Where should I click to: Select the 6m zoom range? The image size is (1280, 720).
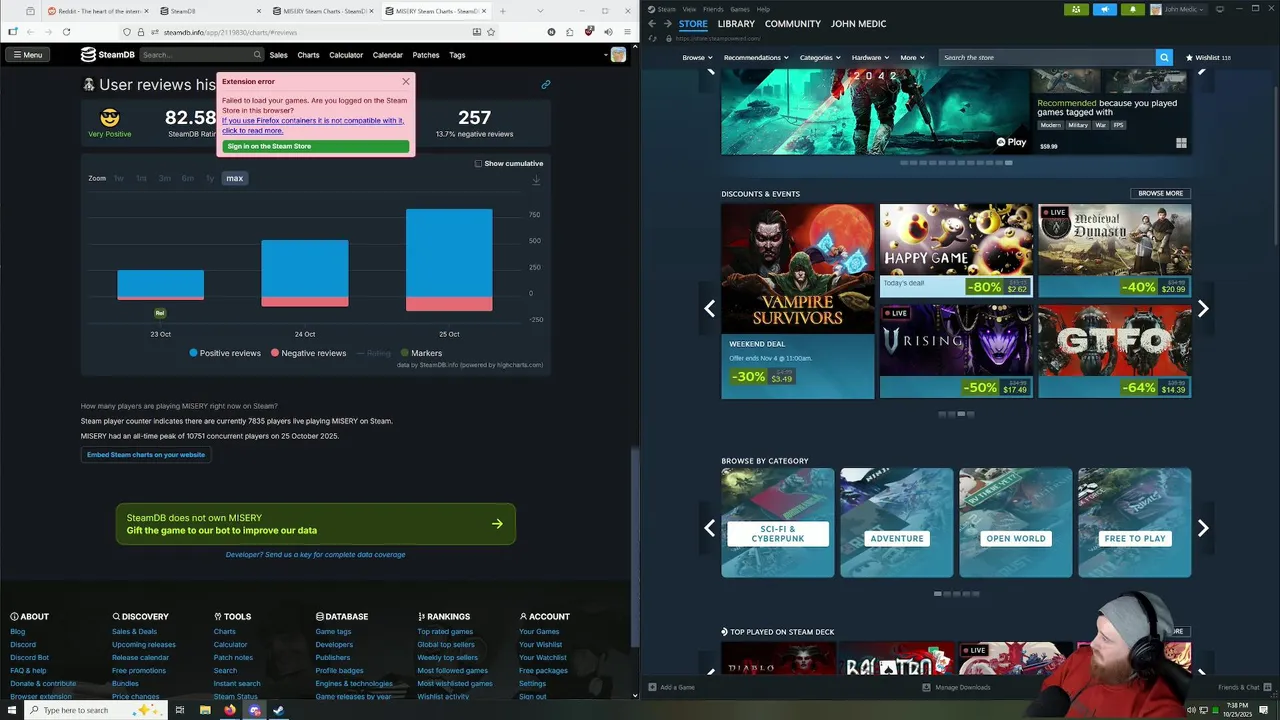(187, 178)
